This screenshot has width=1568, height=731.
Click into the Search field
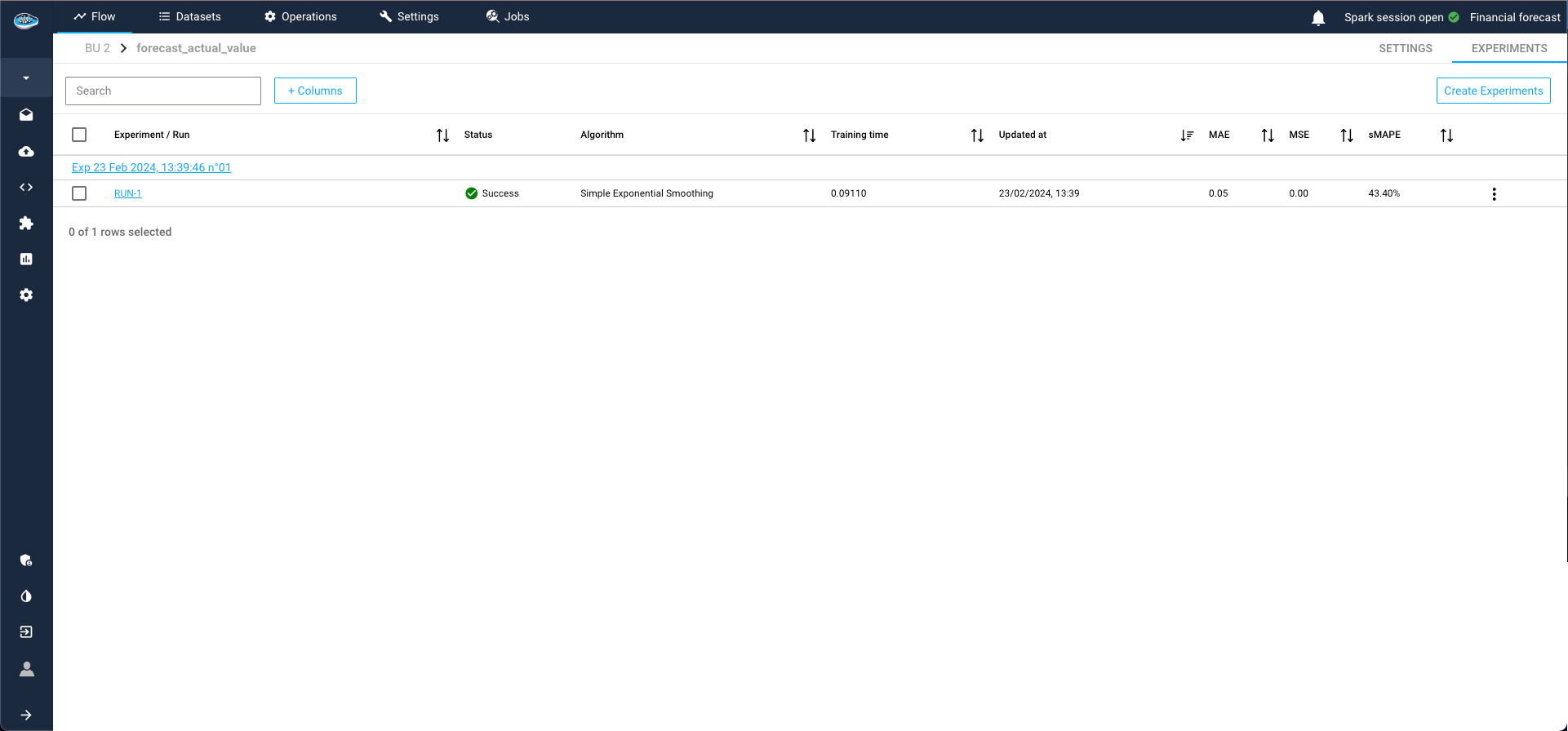click(163, 91)
